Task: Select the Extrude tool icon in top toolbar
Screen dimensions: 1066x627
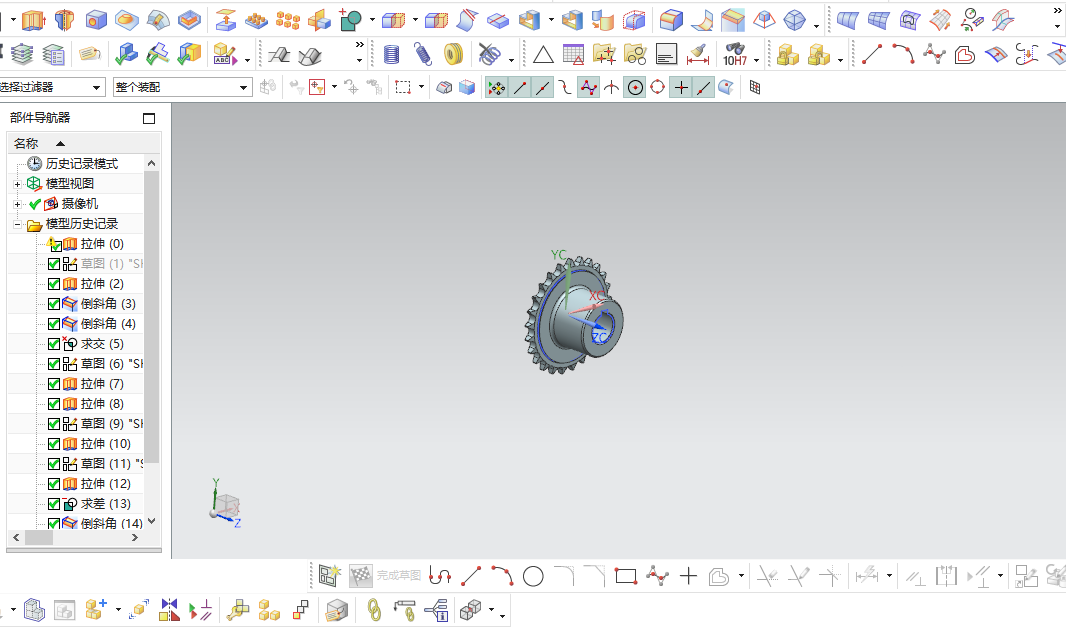Action: (33, 20)
